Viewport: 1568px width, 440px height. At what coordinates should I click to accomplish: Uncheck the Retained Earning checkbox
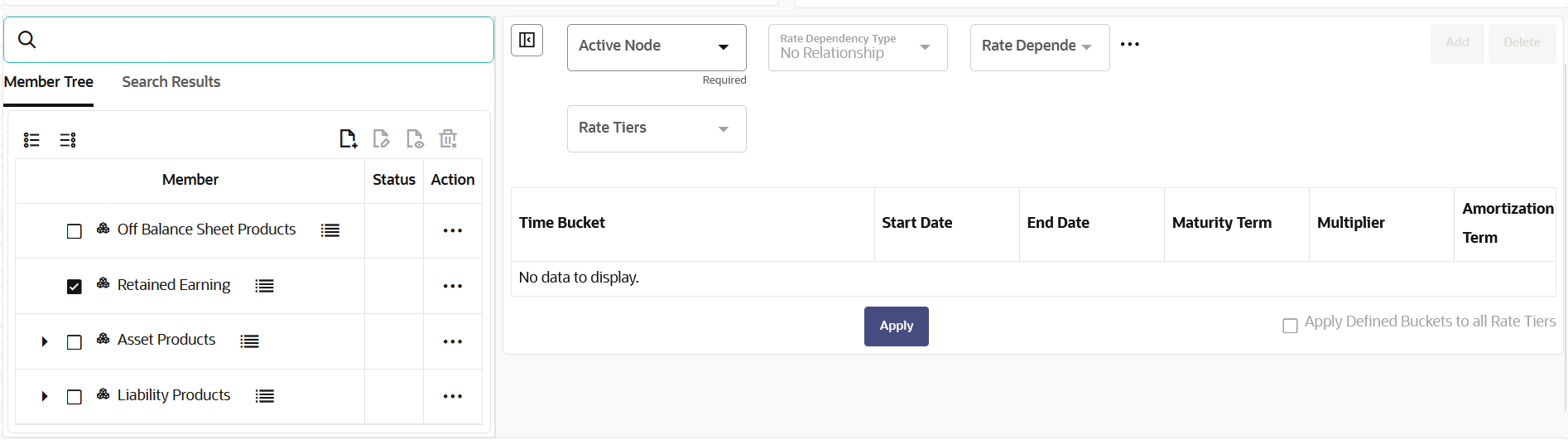coord(75,287)
